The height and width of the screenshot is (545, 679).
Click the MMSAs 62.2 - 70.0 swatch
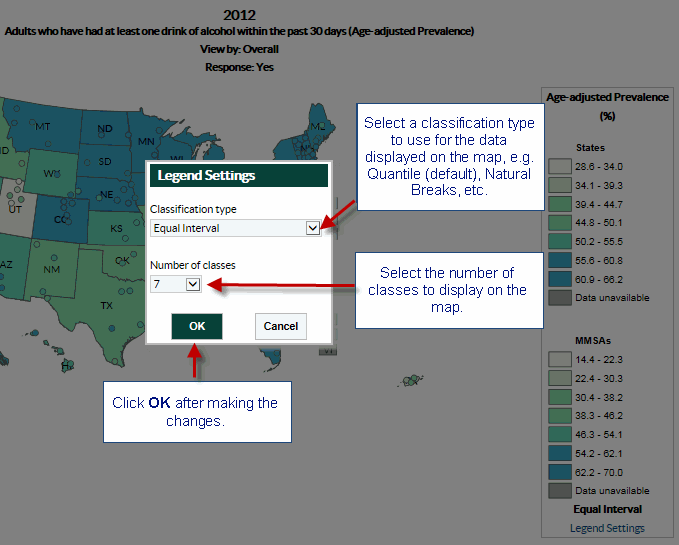pos(559,472)
